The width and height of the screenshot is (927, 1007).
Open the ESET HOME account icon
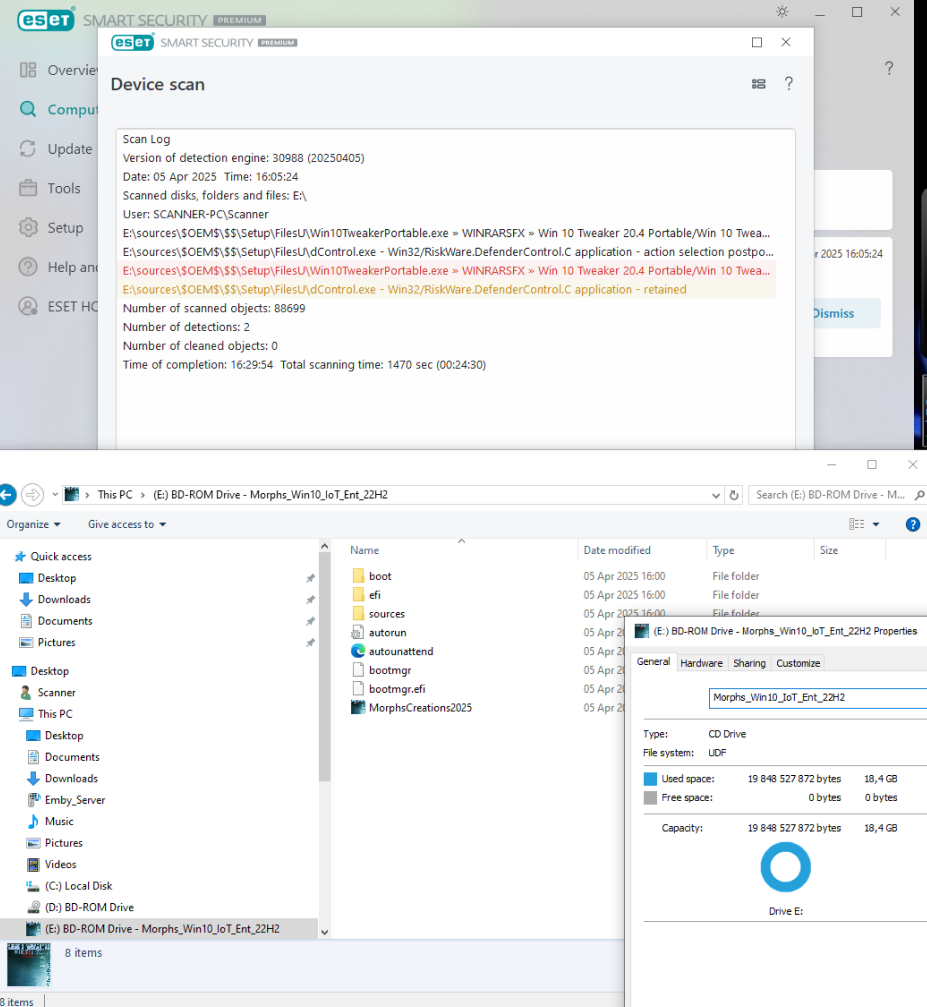pyautogui.click(x=28, y=306)
